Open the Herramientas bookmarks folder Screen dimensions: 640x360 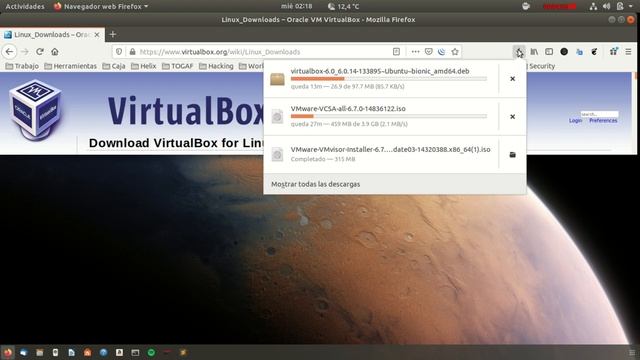tap(70, 66)
